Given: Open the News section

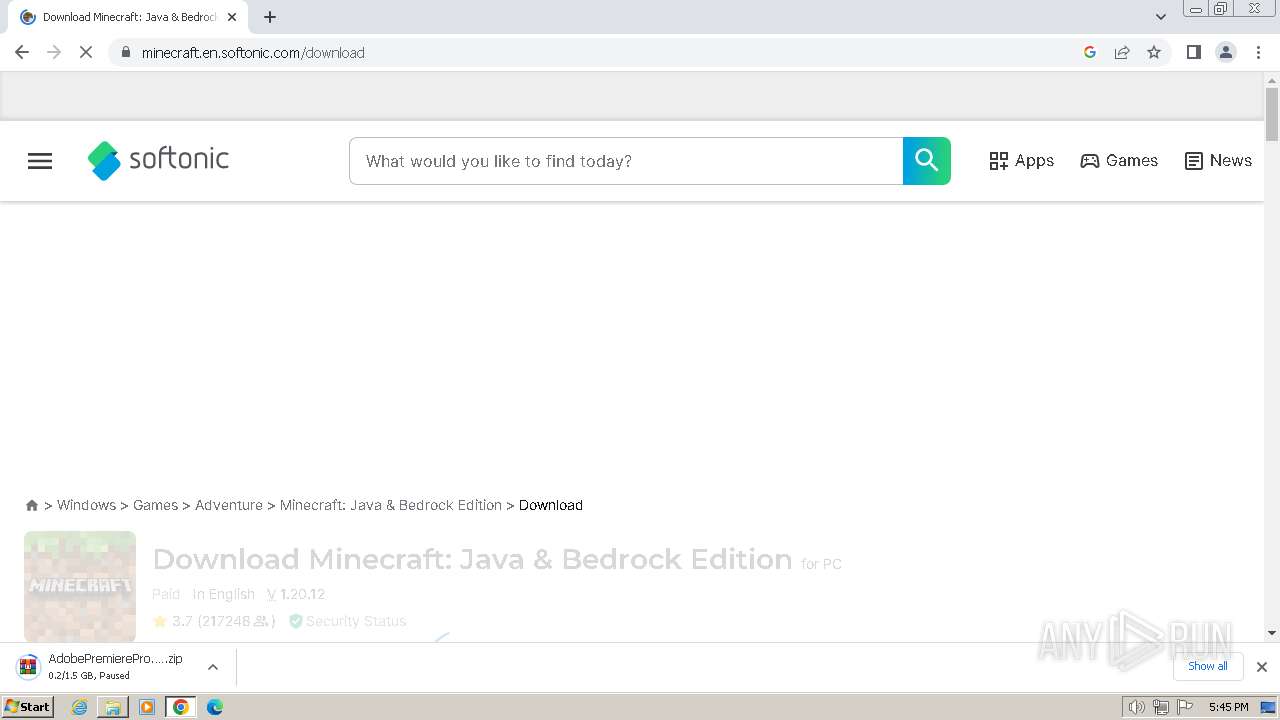Looking at the screenshot, I should [1218, 161].
